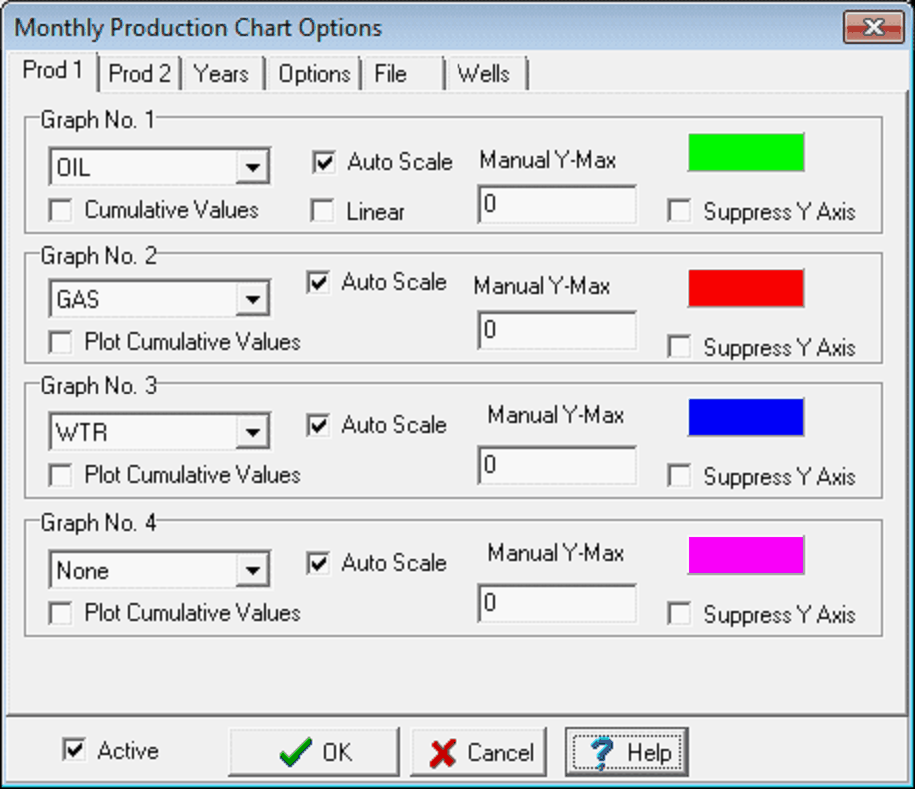Click the green color swatch for Graph No. 1
The image size is (916, 790).
[x=746, y=152]
